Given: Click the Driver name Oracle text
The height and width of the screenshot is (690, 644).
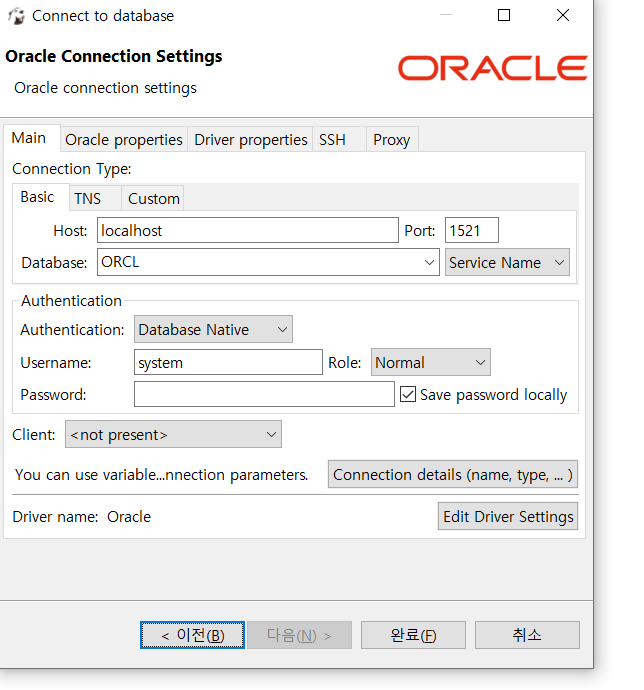Looking at the screenshot, I should pos(82,517).
